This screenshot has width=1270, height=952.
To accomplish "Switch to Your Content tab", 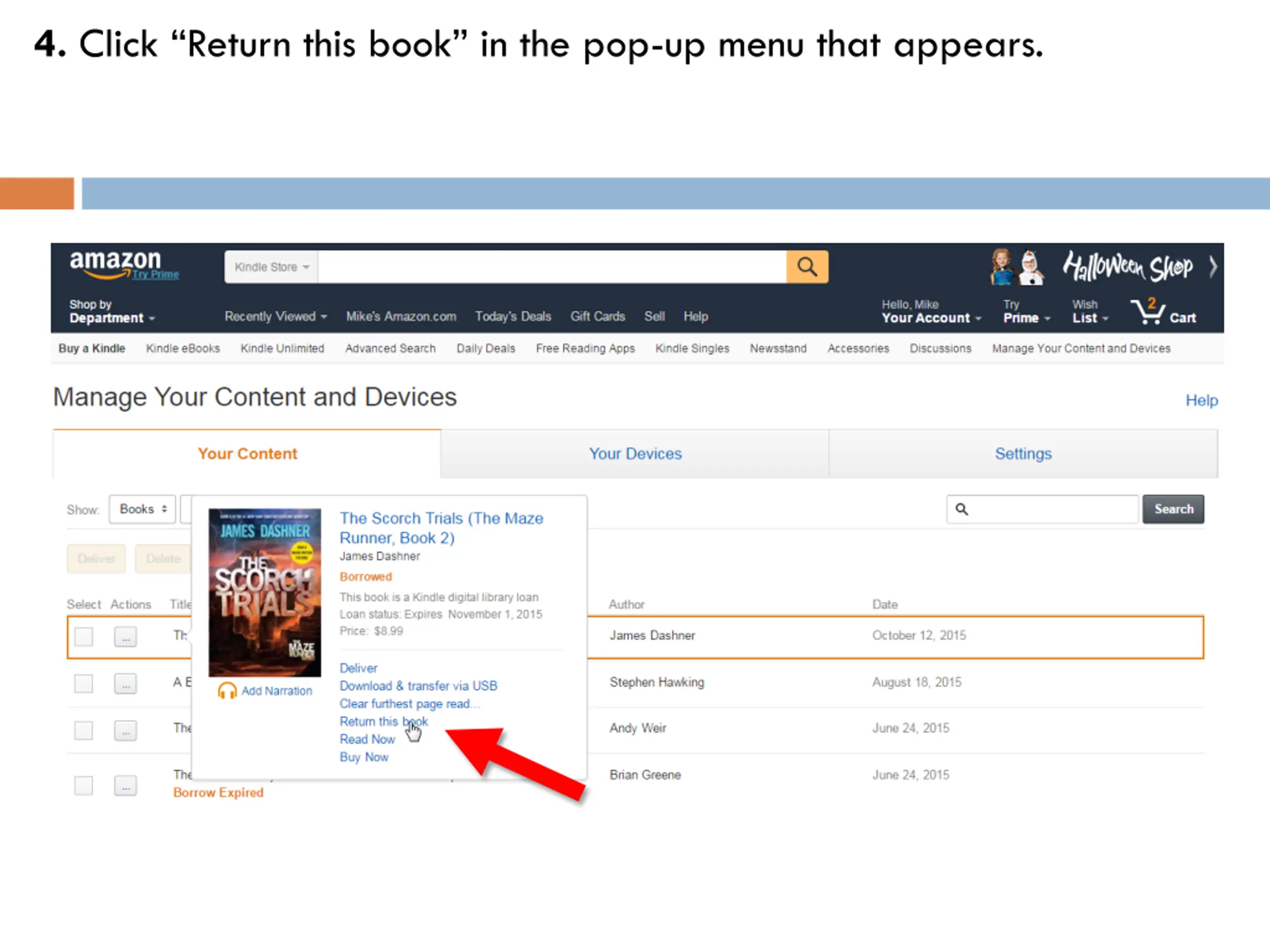I will click(x=247, y=454).
